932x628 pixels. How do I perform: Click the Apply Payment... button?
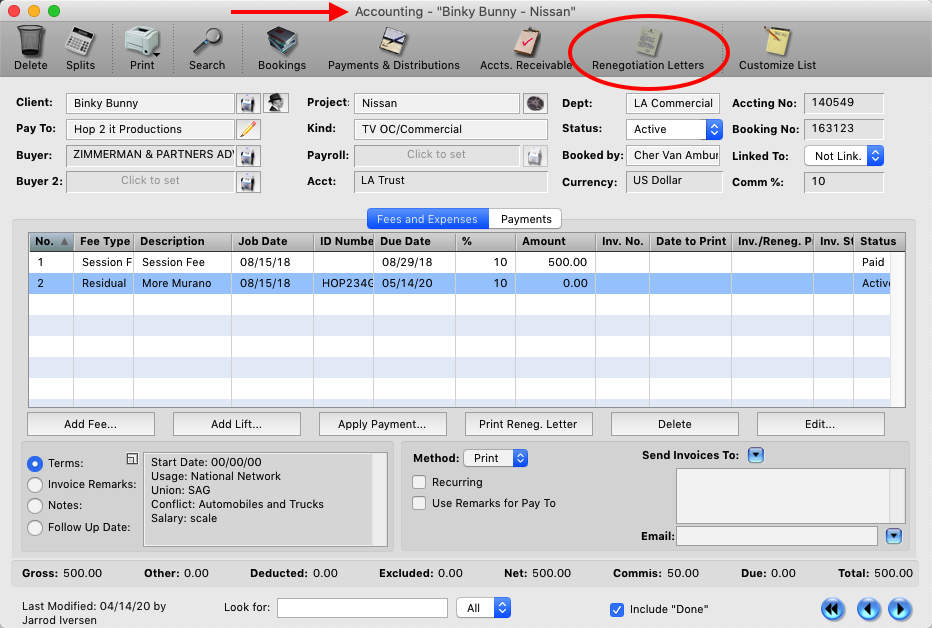coord(382,424)
